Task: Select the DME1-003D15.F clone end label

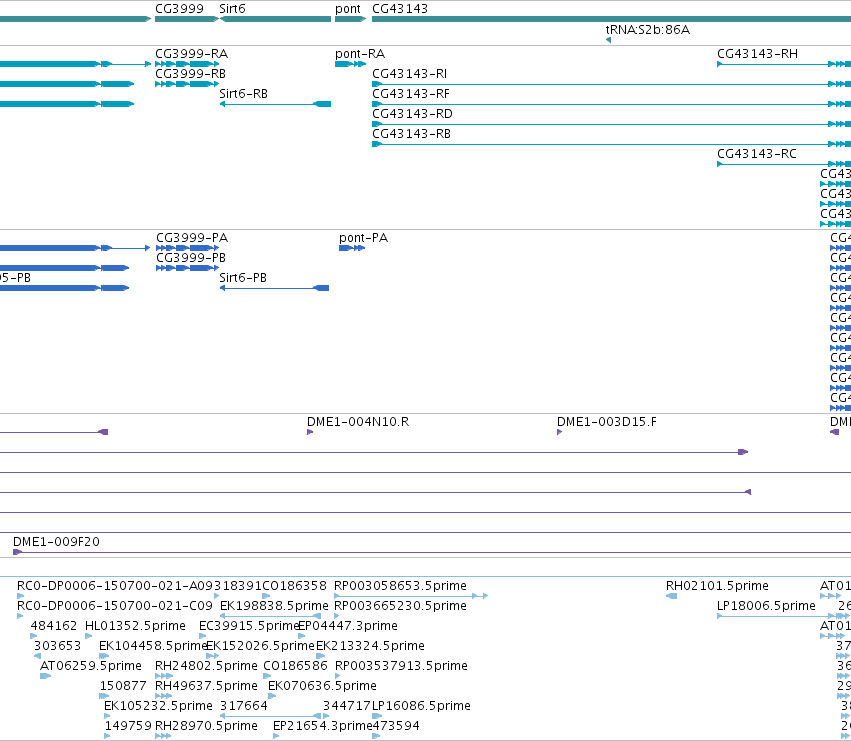Action: click(x=607, y=422)
